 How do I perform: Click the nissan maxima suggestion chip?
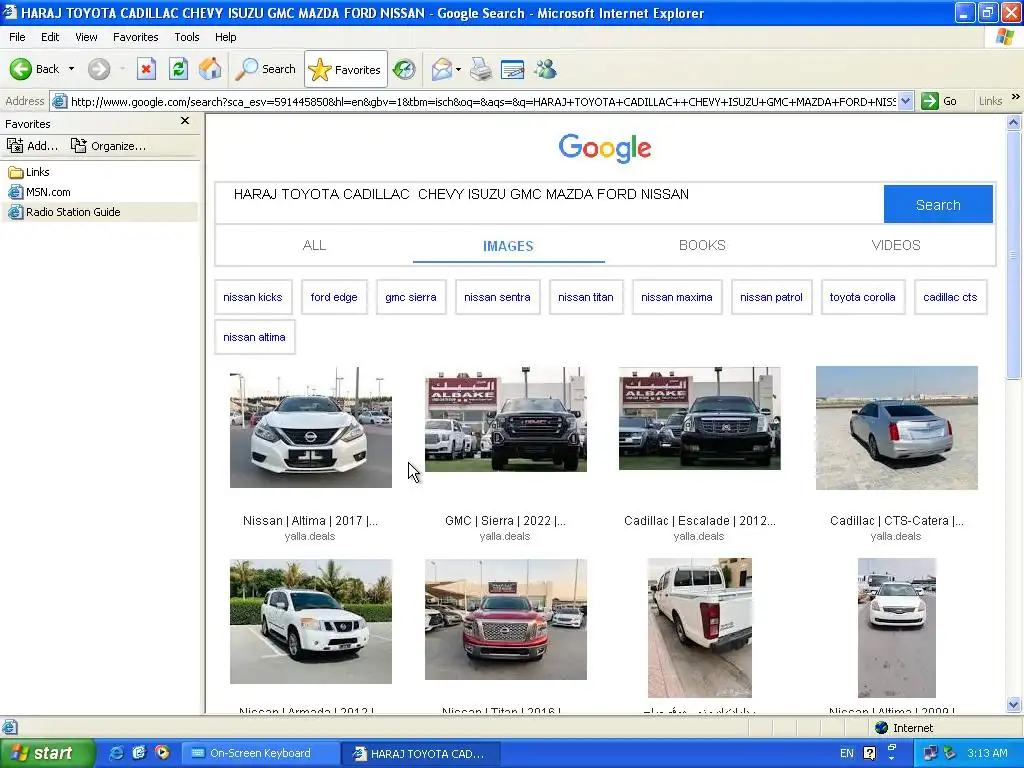(x=677, y=297)
